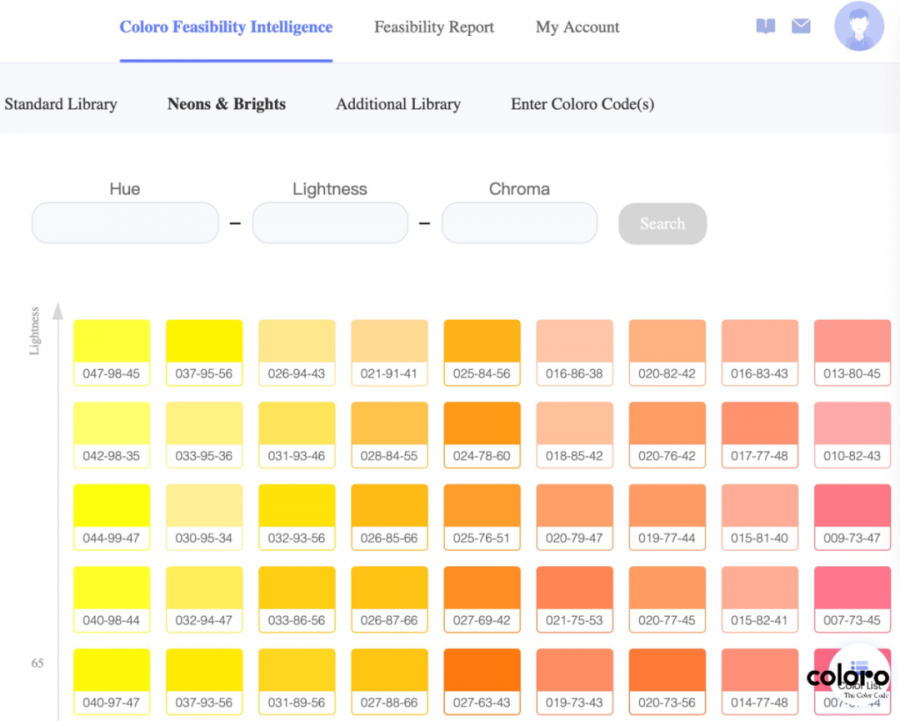Pick orange swatch 027-69-42
The height and width of the screenshot is (721, 900).
482,599
